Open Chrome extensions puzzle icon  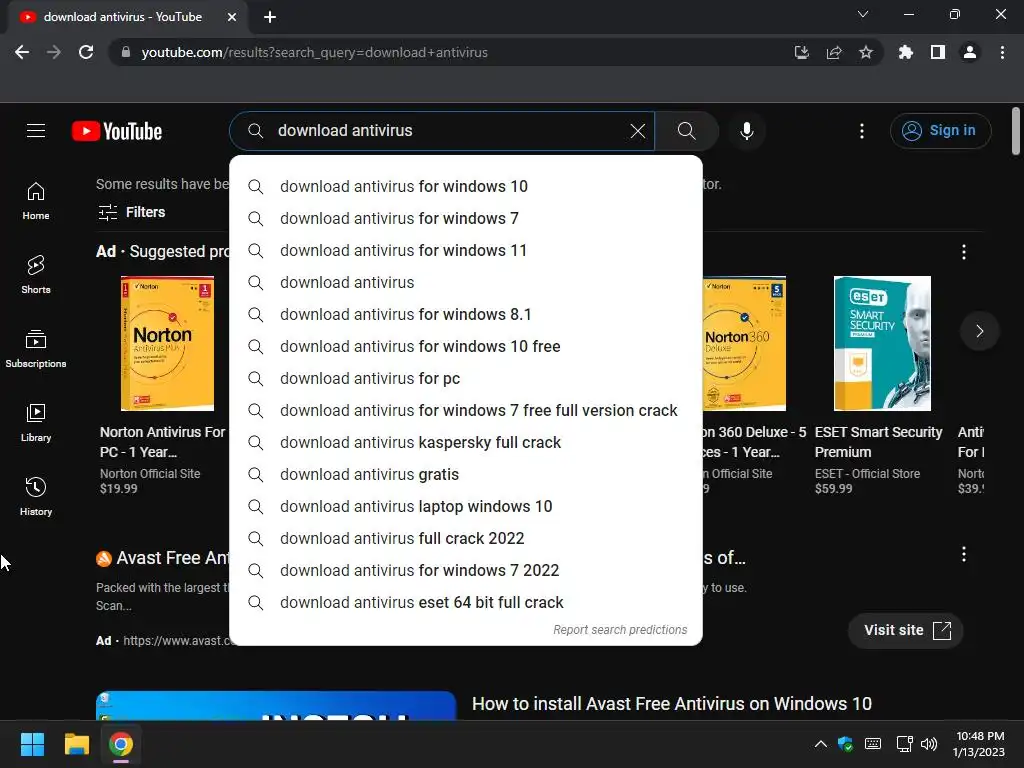(x=906, y=52)
